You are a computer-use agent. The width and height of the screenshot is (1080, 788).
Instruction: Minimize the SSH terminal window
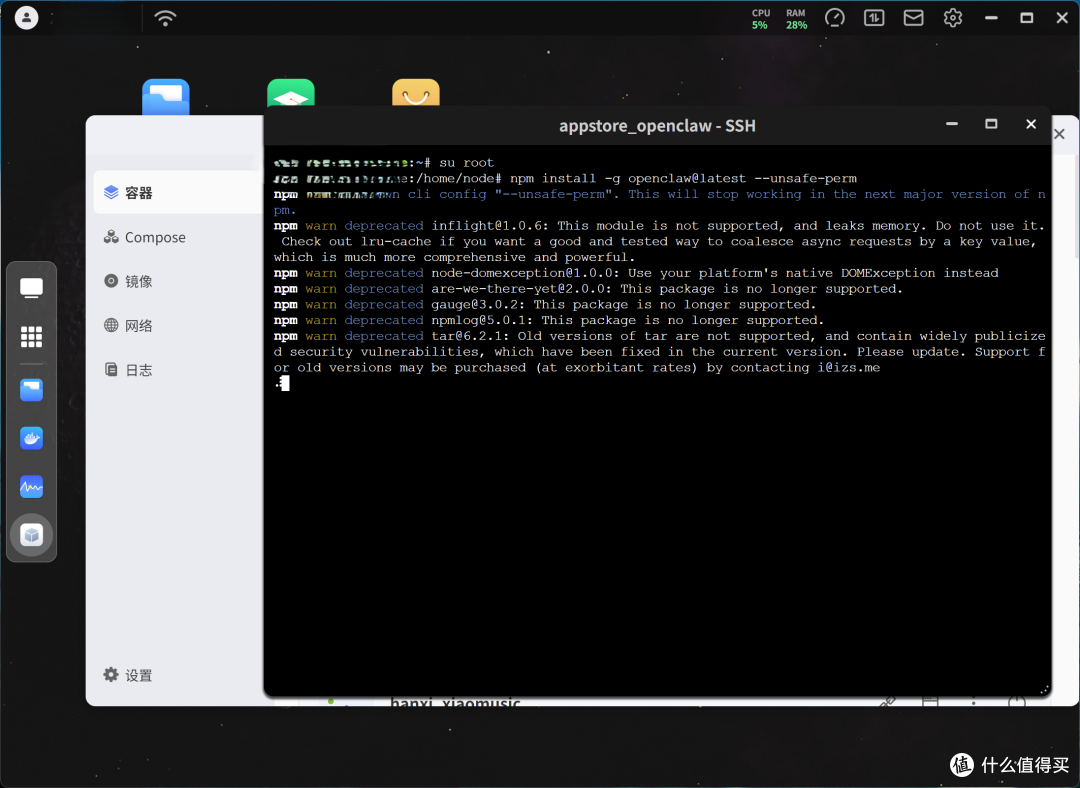coord(952,124)
